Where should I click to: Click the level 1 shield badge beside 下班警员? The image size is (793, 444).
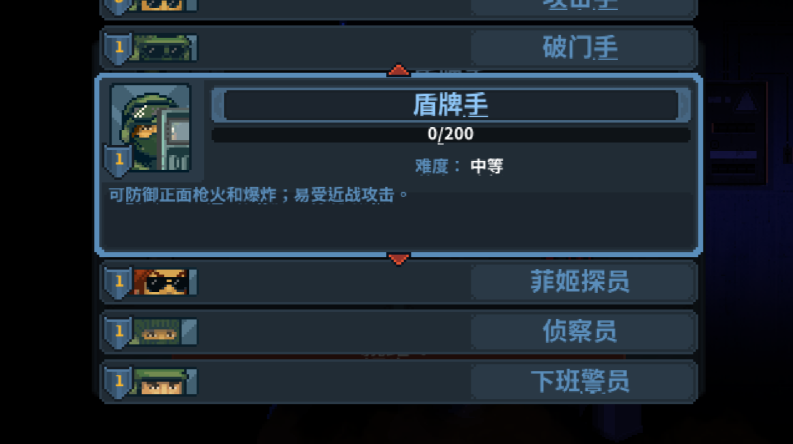[118, 382]
